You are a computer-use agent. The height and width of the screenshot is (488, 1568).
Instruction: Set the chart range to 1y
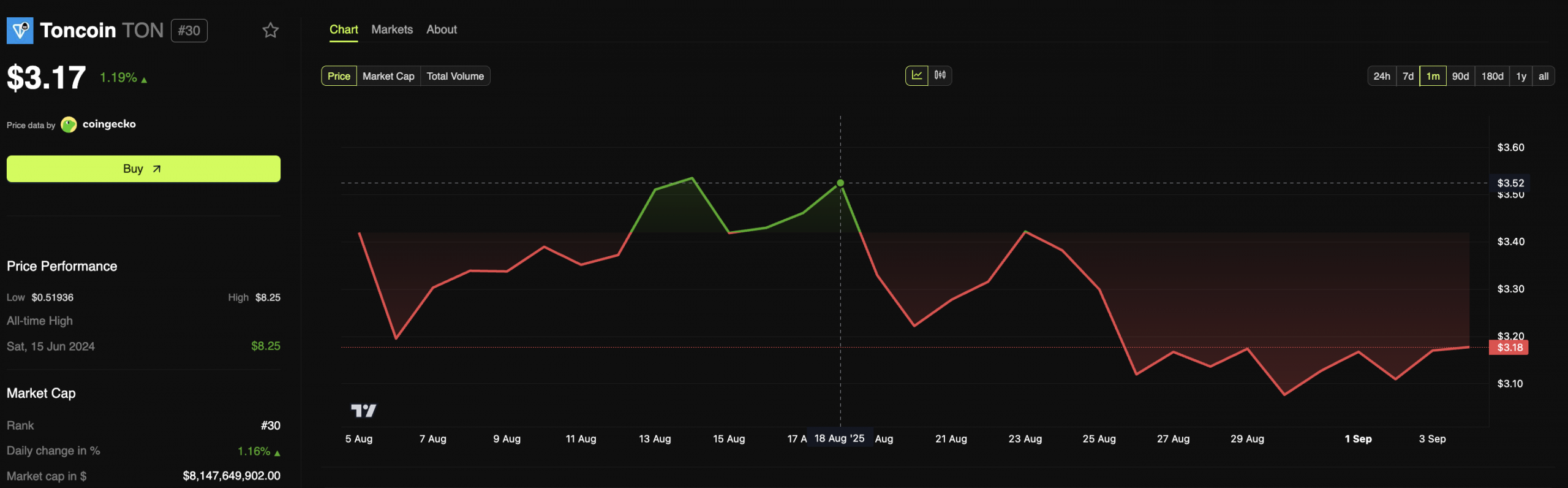1521,76
